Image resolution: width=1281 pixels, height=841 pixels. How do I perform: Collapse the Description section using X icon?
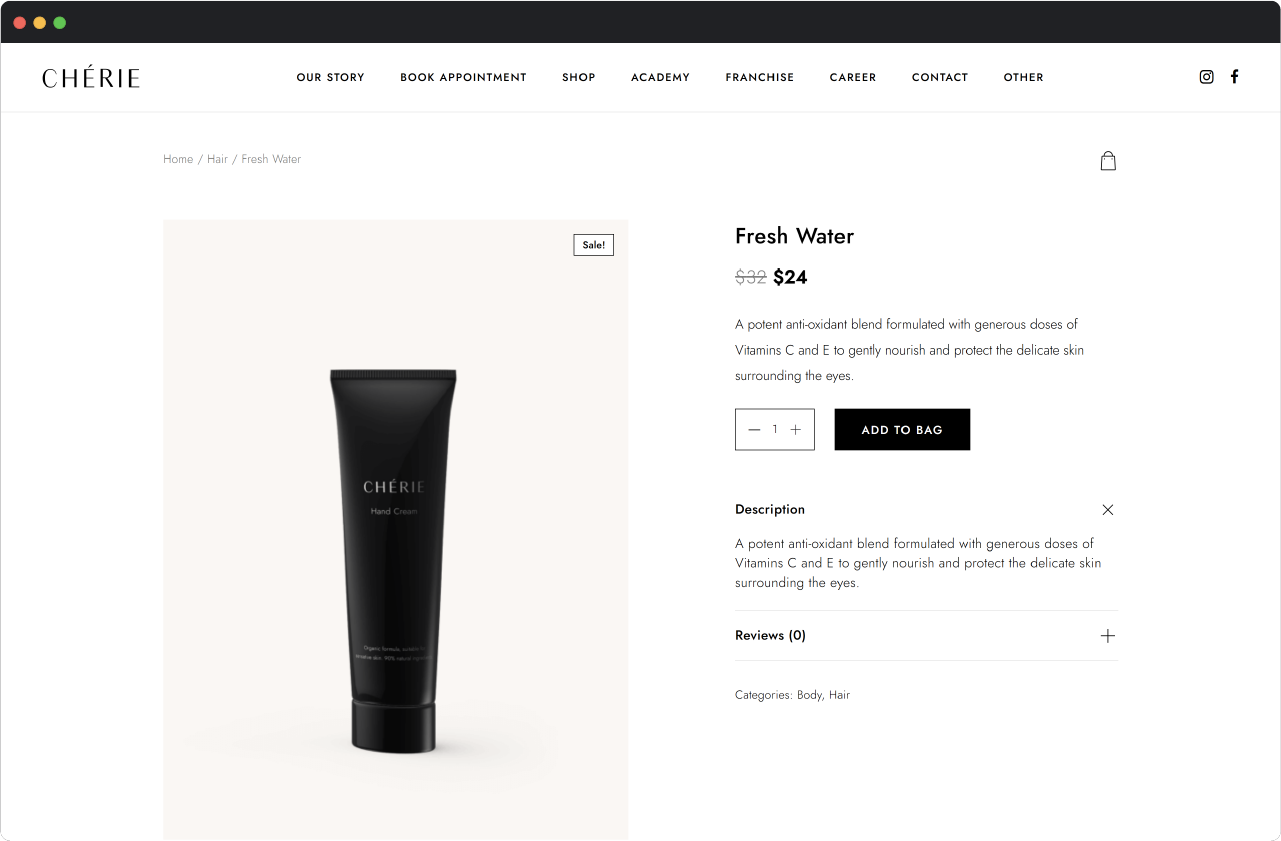[x=1108, y=510]
